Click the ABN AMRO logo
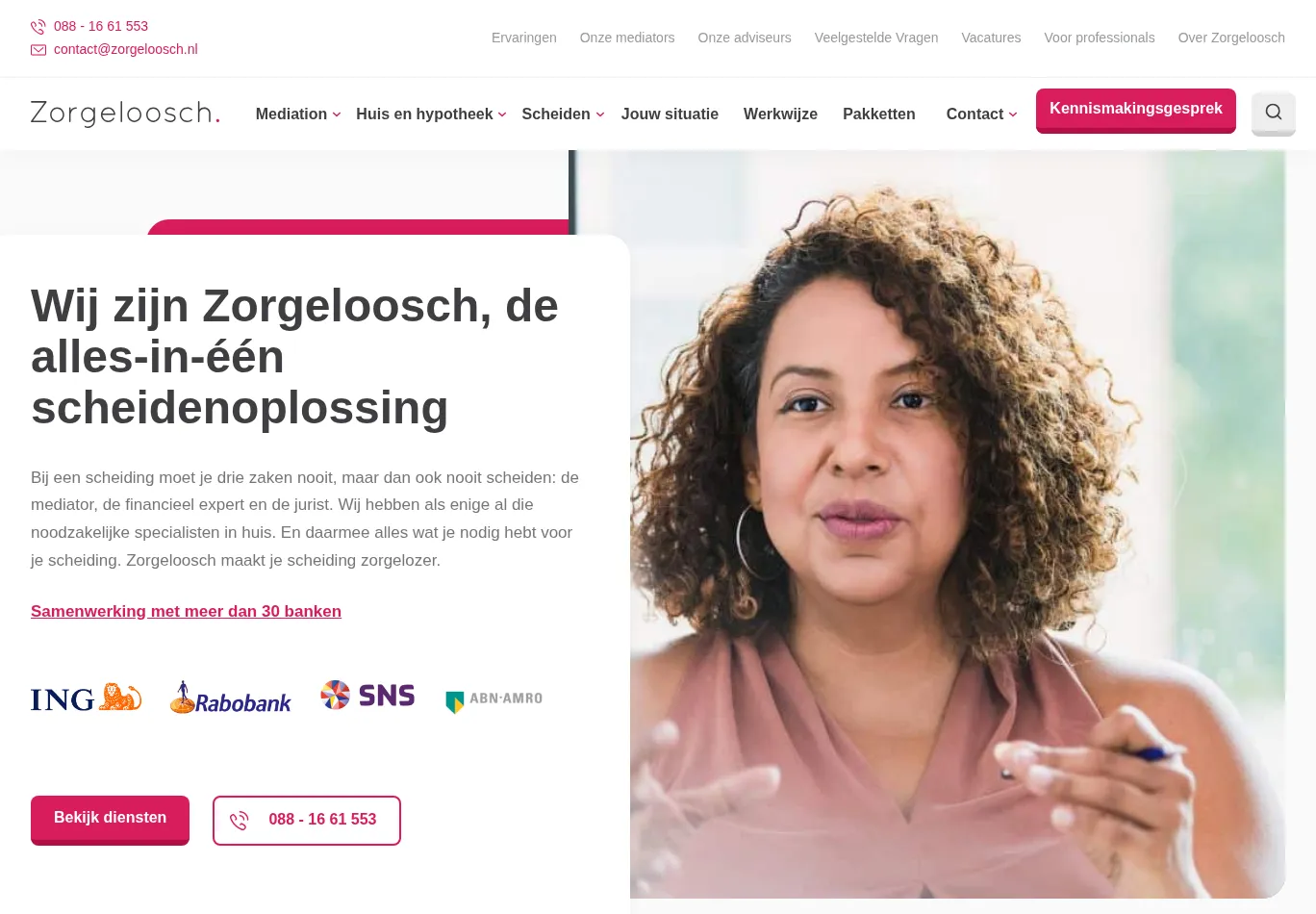The image size is (1316, 914). (x=493, y=700)
